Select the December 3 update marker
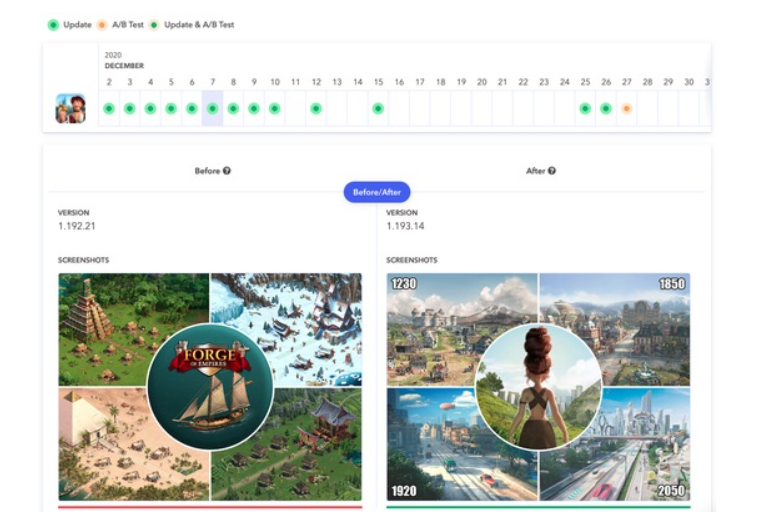Viewport: 759px width, 517px height. (130, 108)
